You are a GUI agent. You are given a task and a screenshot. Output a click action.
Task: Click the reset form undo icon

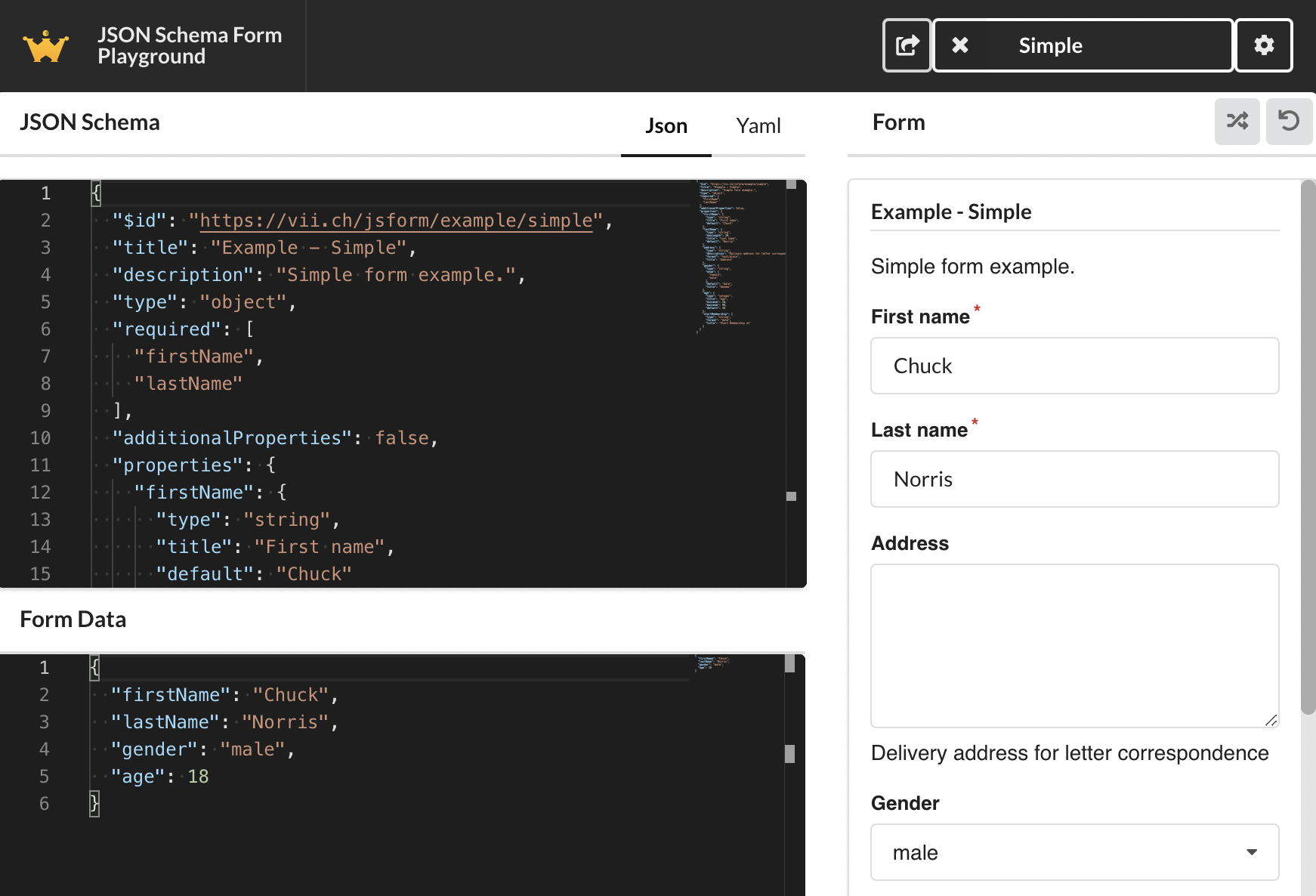(1288, 121)
